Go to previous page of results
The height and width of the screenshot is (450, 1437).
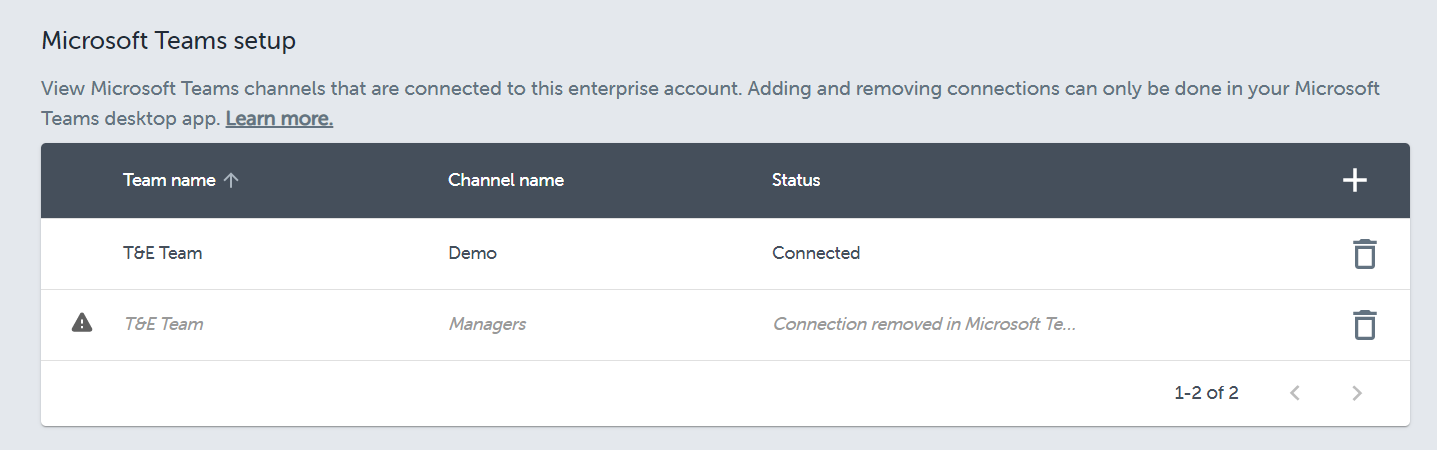coord(1295,393)
